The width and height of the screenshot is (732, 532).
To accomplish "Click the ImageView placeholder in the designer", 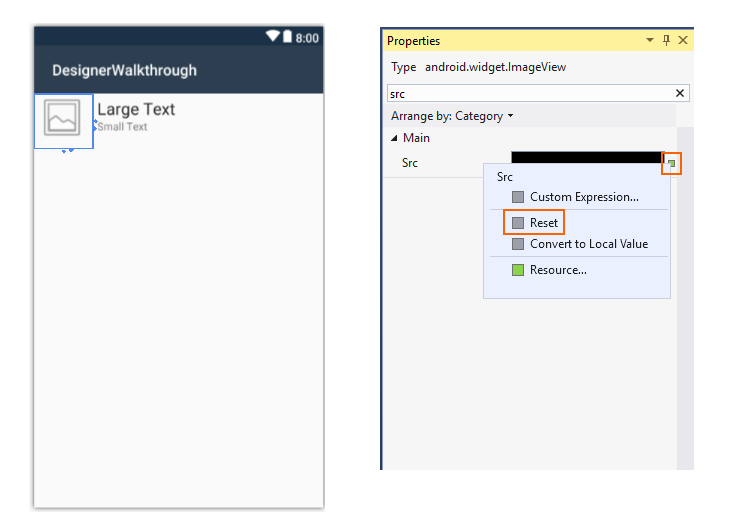I will 63,121.
